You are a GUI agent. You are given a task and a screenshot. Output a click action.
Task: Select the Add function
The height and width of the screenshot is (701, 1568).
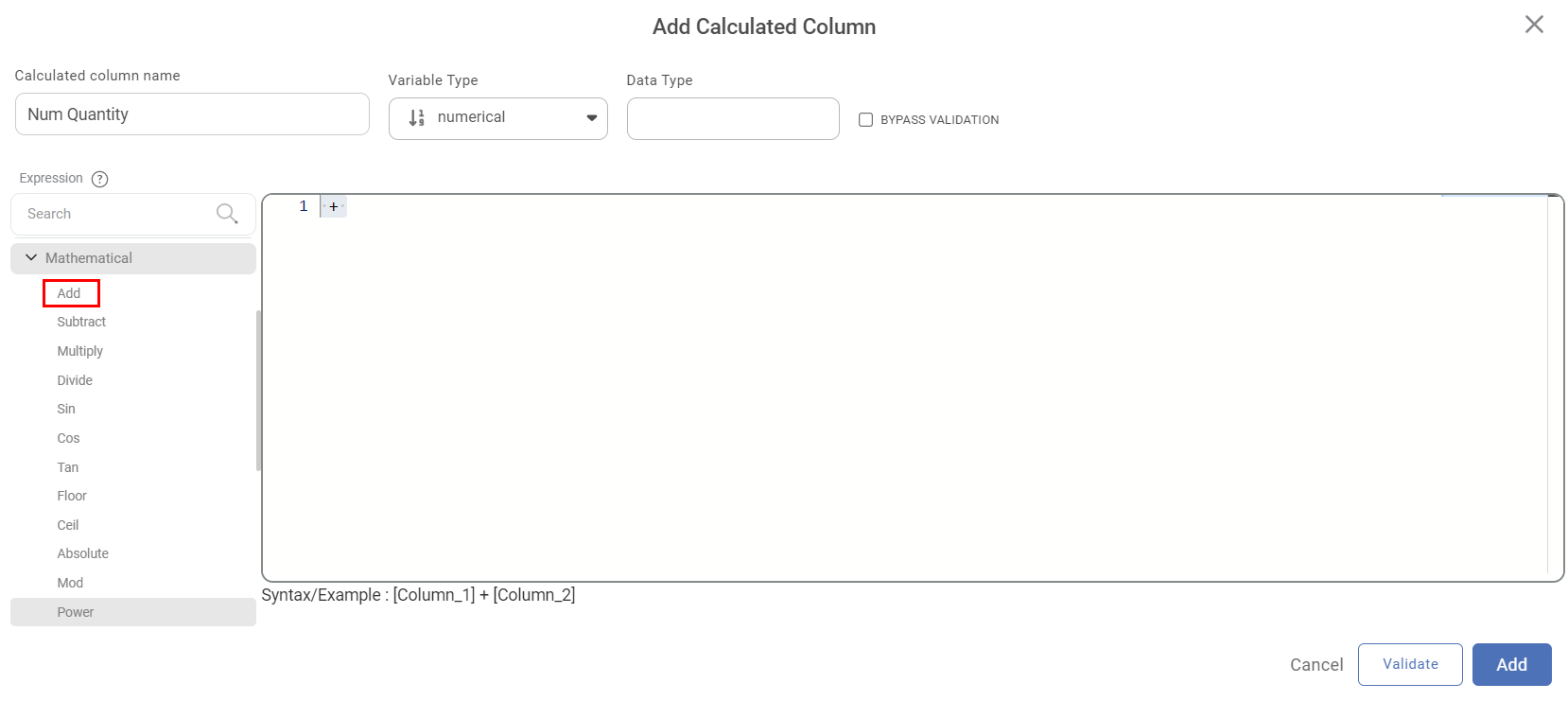click(69, 293)
